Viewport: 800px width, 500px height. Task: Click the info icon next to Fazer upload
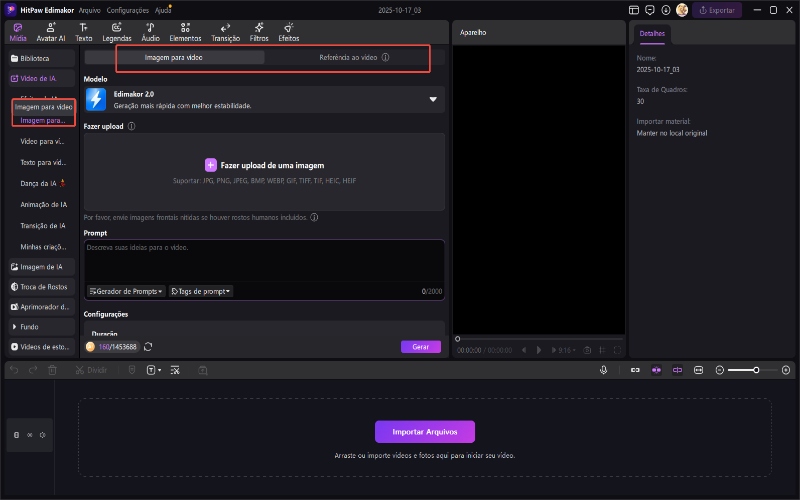132,126
